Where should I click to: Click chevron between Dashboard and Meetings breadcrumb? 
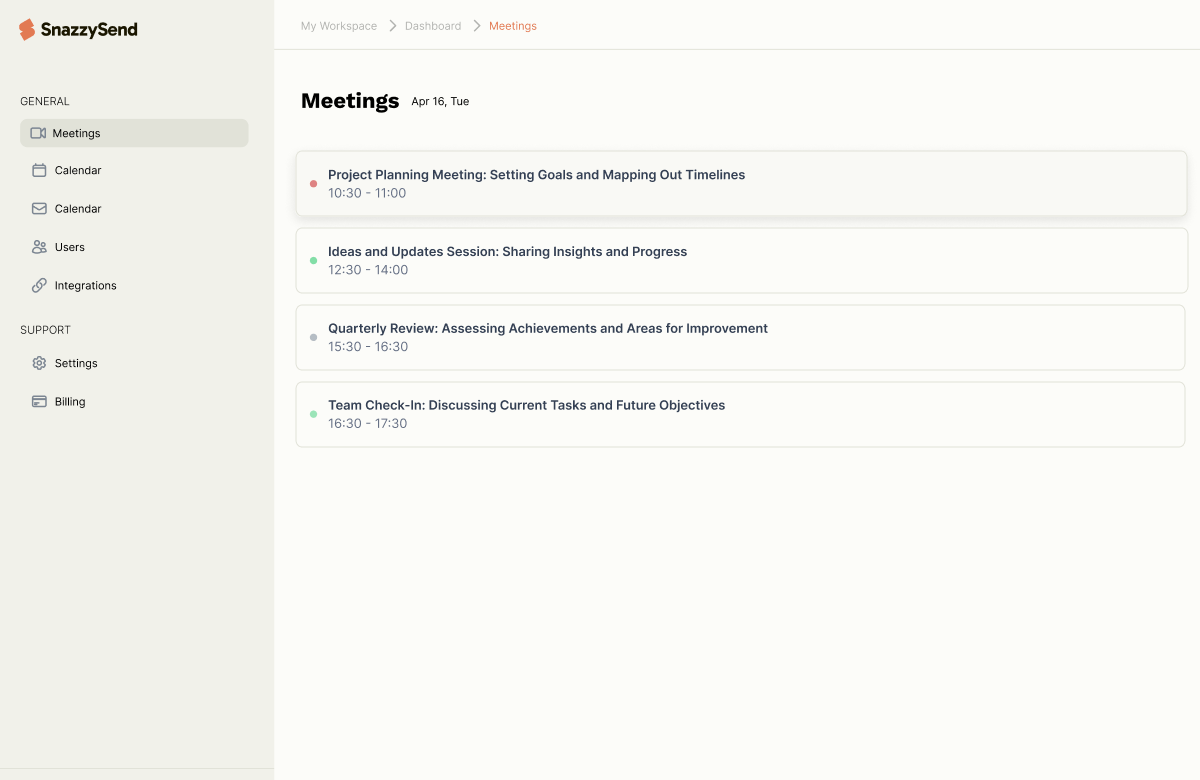[476, 26]
